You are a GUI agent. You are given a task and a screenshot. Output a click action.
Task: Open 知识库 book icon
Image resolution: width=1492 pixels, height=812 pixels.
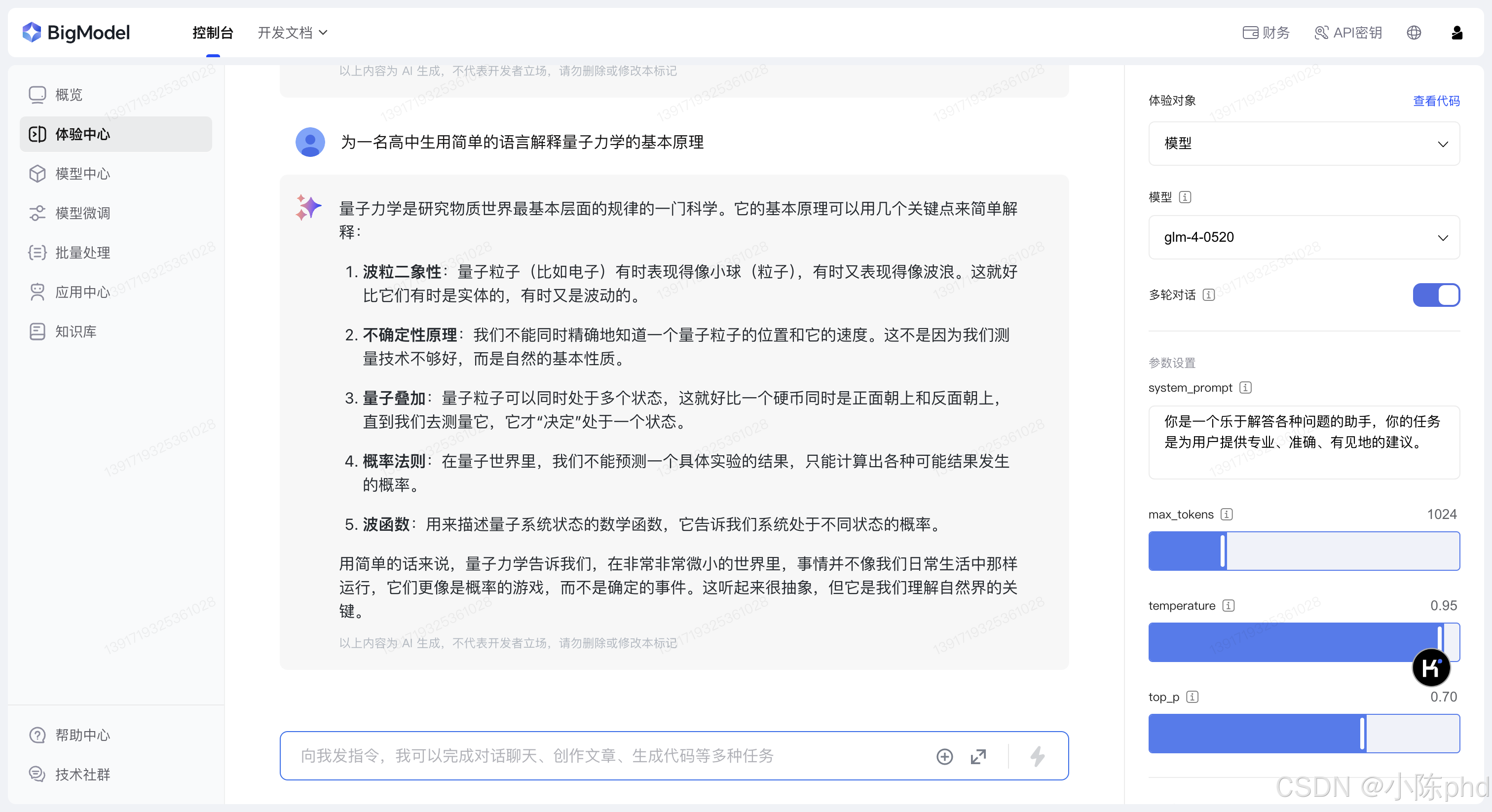click(x=37, y=332)
